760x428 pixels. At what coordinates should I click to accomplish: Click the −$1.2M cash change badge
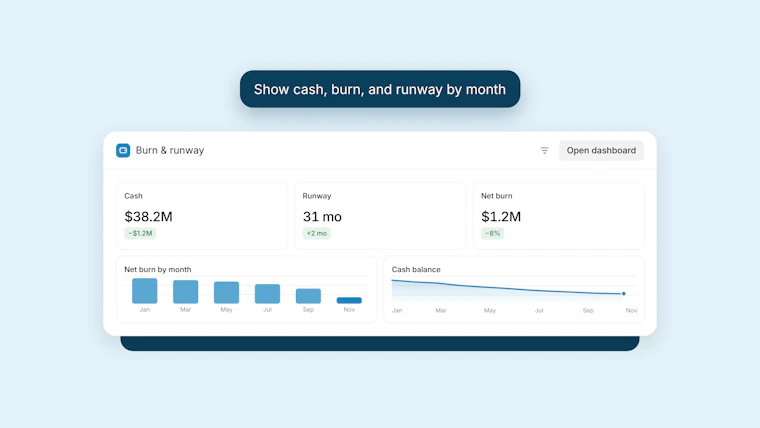(x=140, y=233)
